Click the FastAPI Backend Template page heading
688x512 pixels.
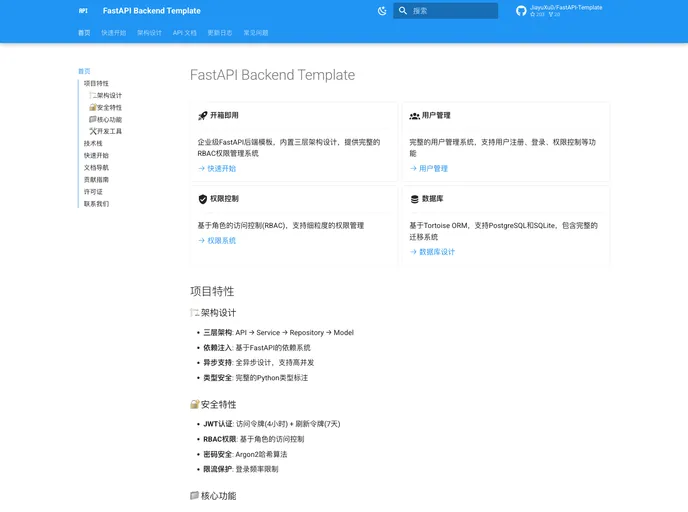coord(272,75)
